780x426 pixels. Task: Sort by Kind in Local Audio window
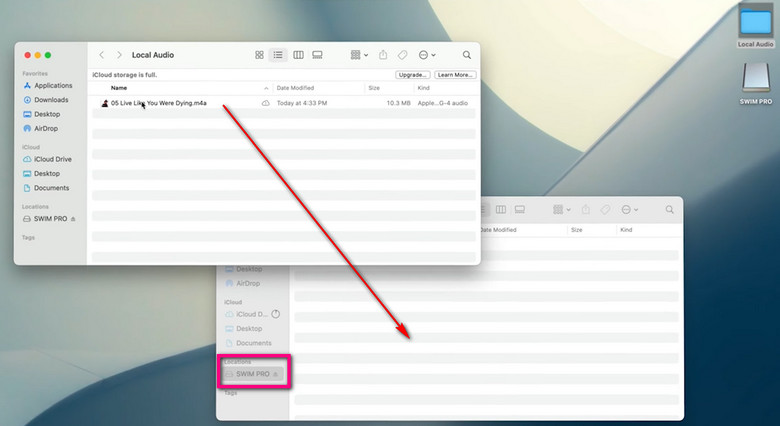click(x=423, y=88)
